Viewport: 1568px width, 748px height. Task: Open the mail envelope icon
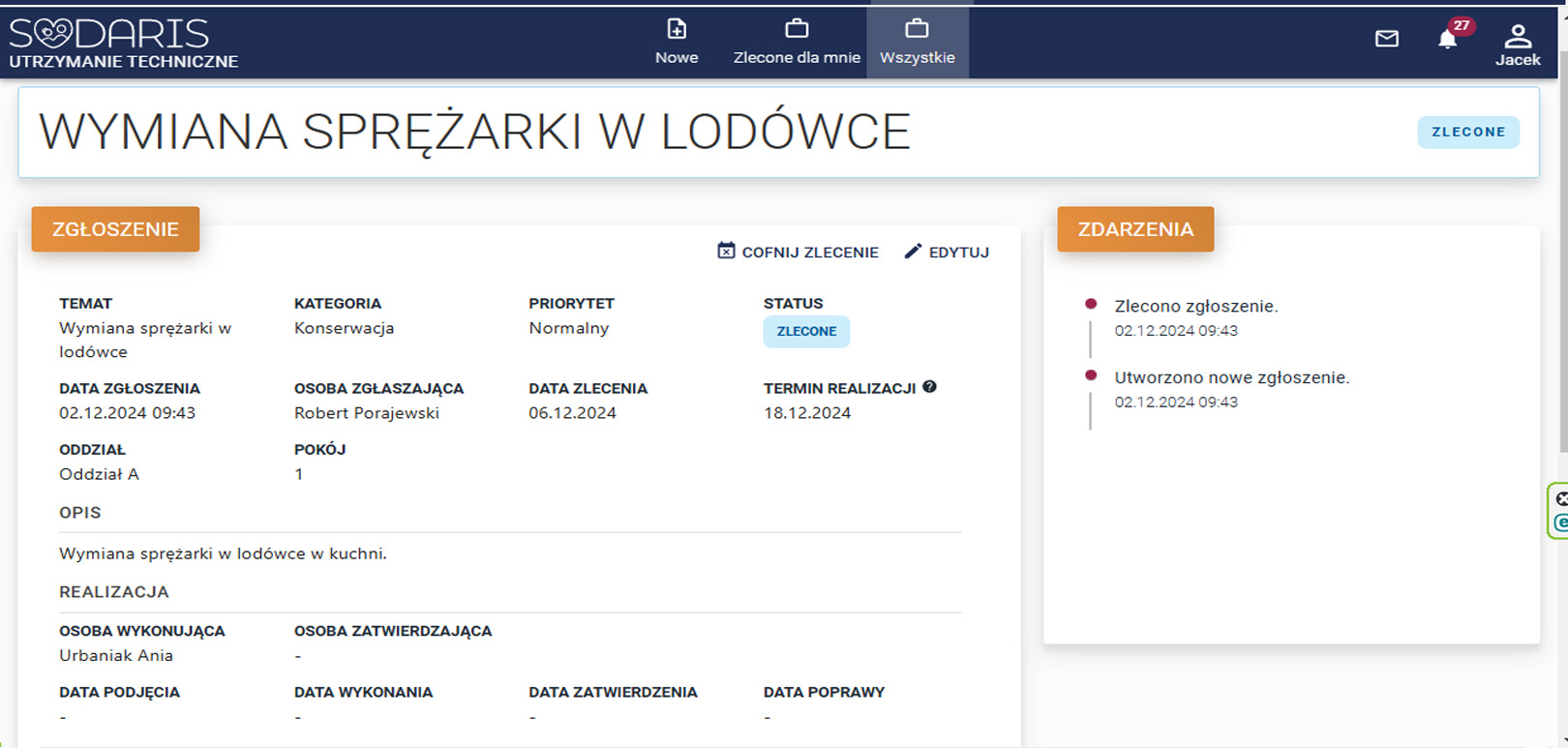click(x=1386, y=39)
